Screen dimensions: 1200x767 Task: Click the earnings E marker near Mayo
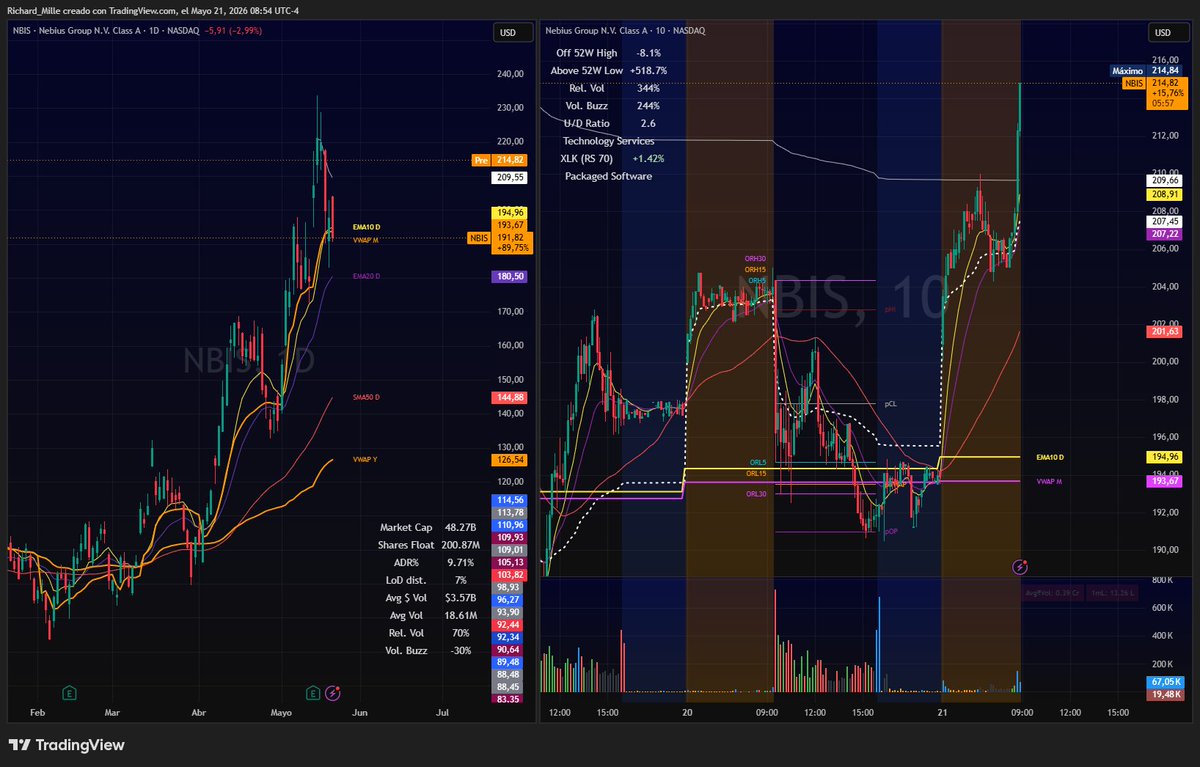pos(314,692)
